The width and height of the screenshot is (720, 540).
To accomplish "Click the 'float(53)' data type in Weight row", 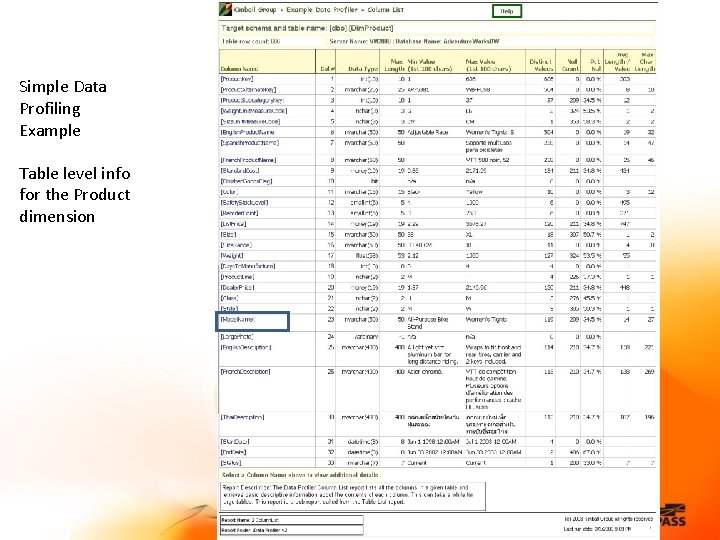I will click(367, 256).
